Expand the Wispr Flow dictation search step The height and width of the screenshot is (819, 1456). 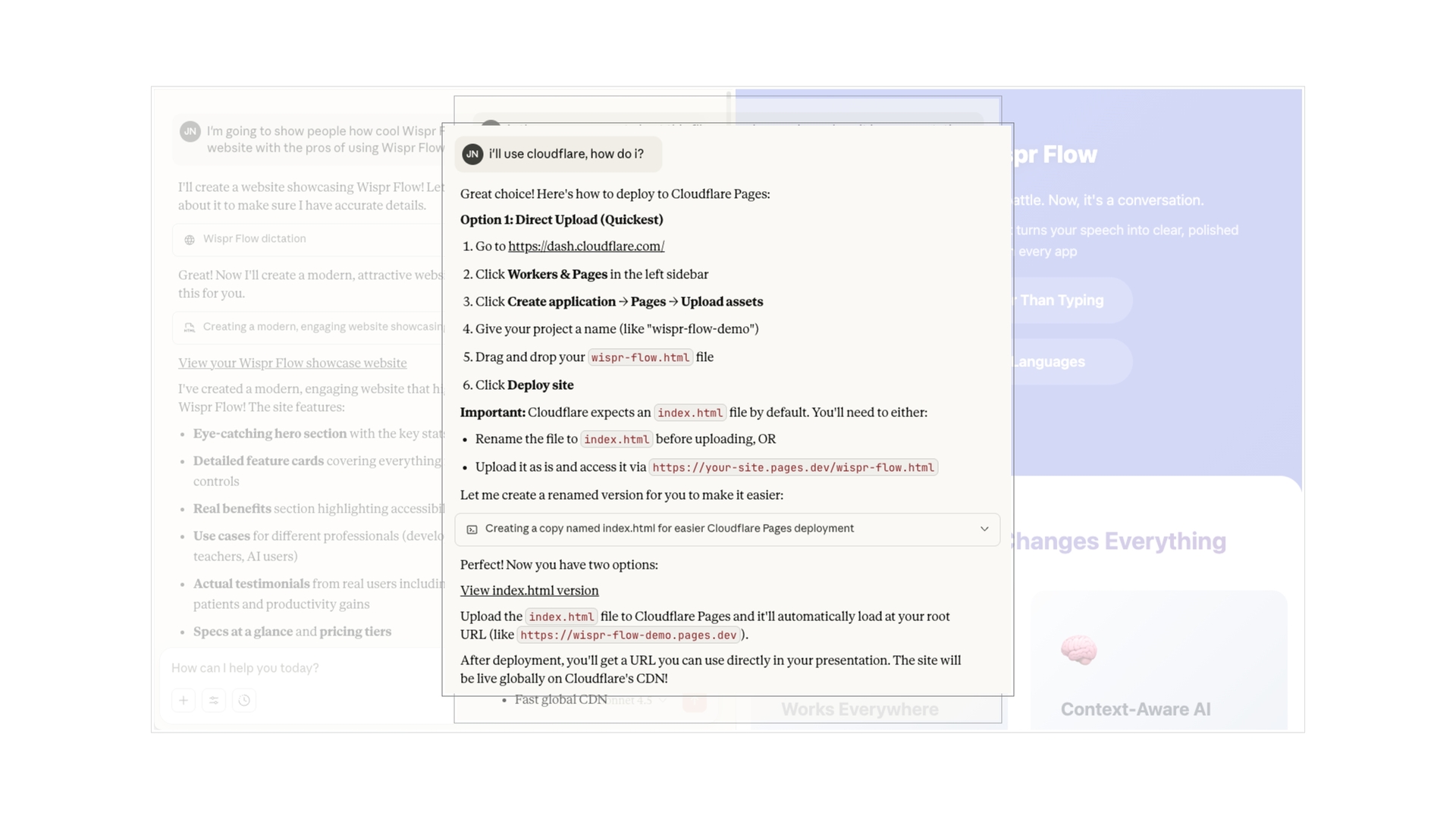(311, 239)
